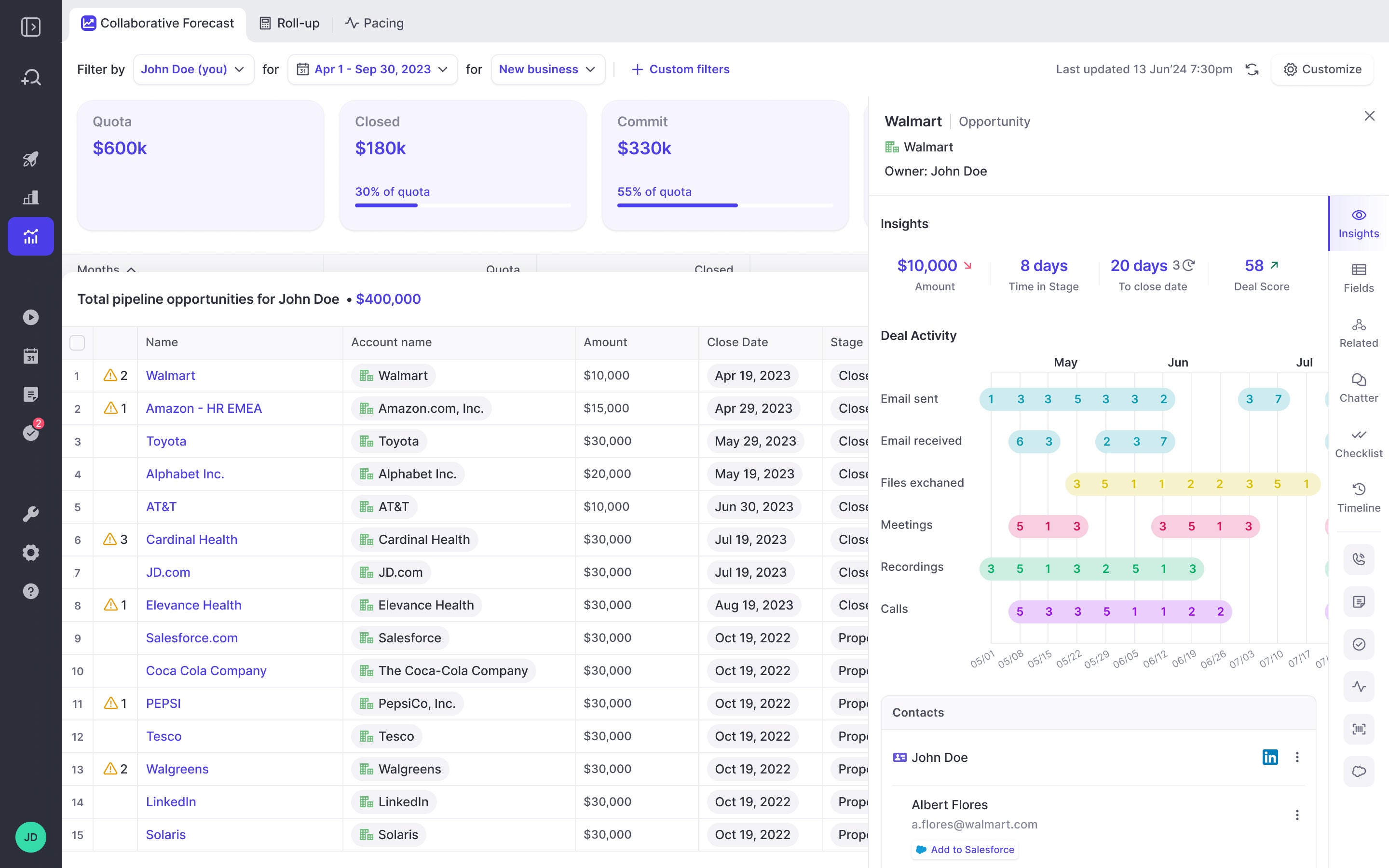1389x868 pixels.
Task: Open the New business filter dropdown
Action: point(548,69)
